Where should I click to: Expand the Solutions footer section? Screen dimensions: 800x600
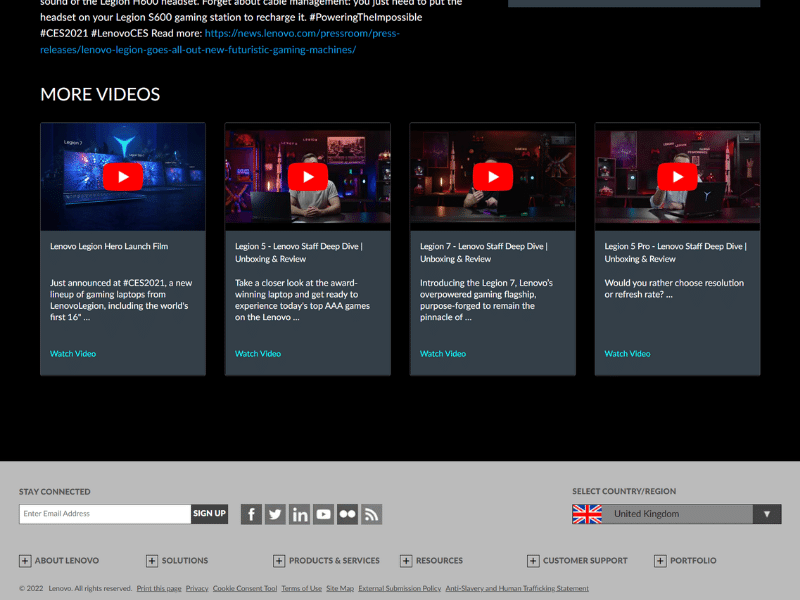pyautogui.click(x=152, y=561)
